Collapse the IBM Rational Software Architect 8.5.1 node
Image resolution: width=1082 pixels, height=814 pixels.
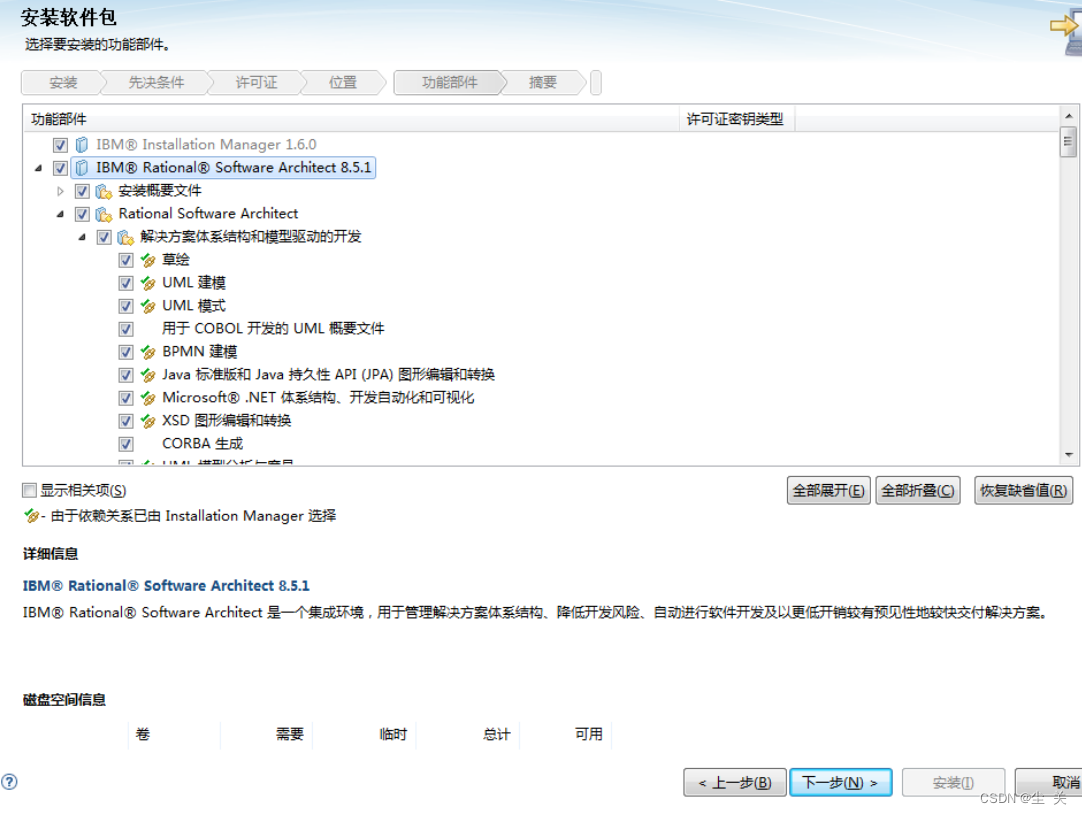(x=38, y=167)
